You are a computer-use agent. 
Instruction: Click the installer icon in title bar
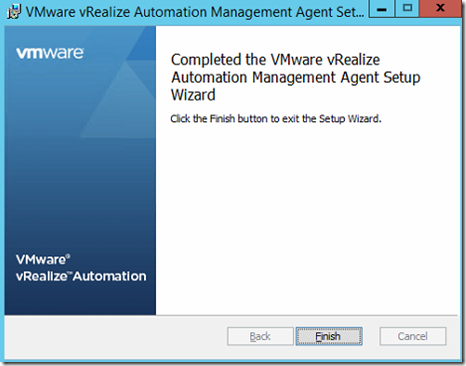pyautogui.click(x=14, y=12)
